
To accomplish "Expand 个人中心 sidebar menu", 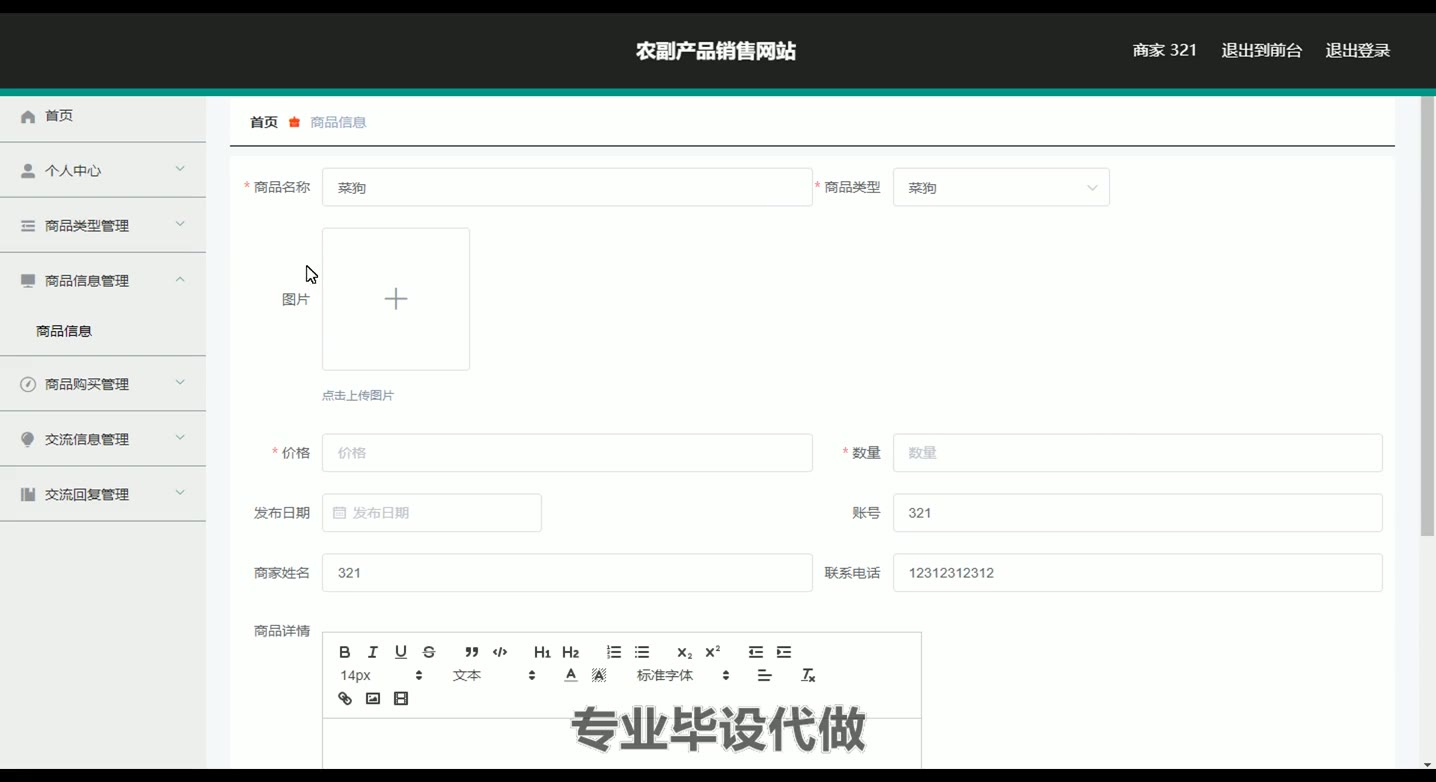I will (103, 170).
